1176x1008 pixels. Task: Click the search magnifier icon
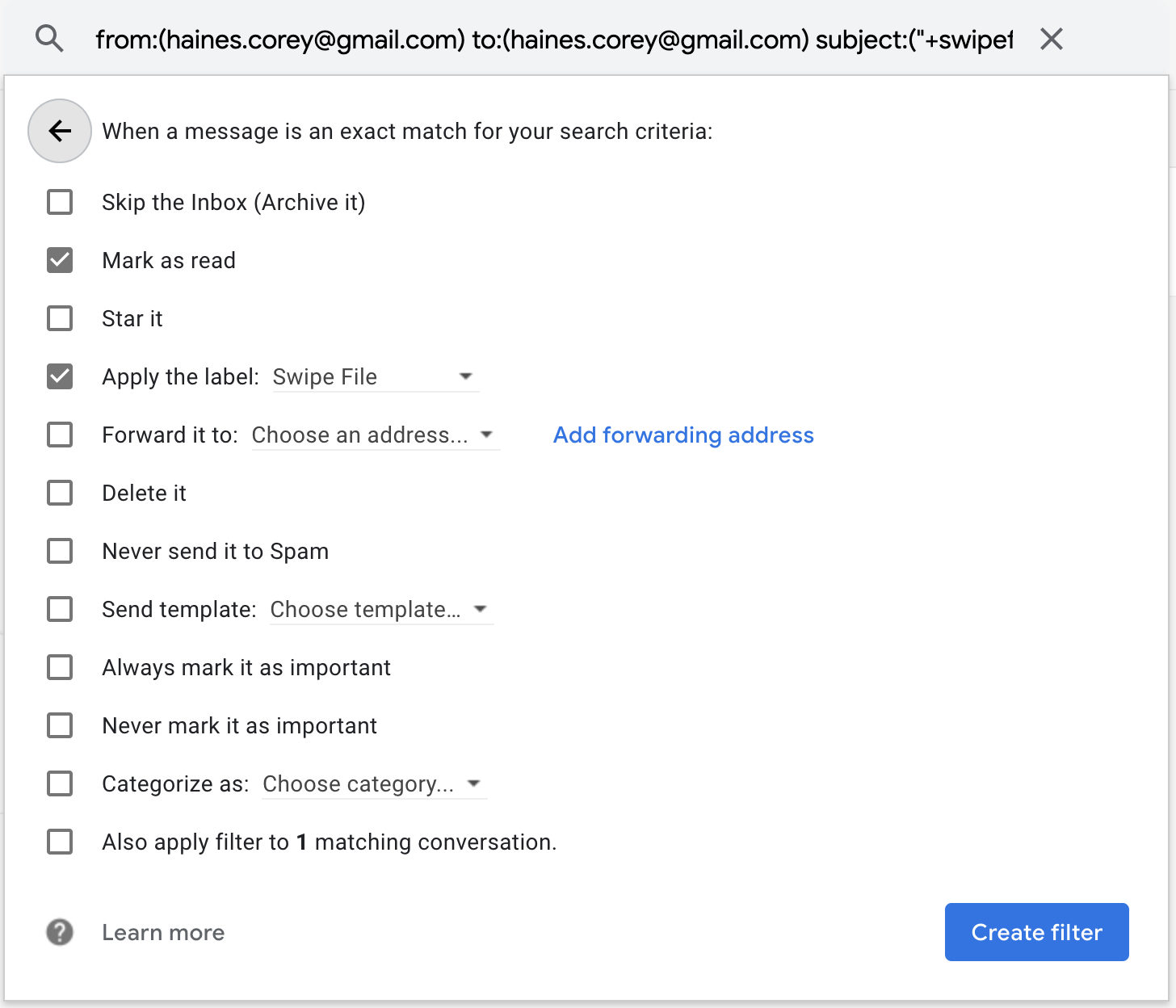tap(50, 38)
